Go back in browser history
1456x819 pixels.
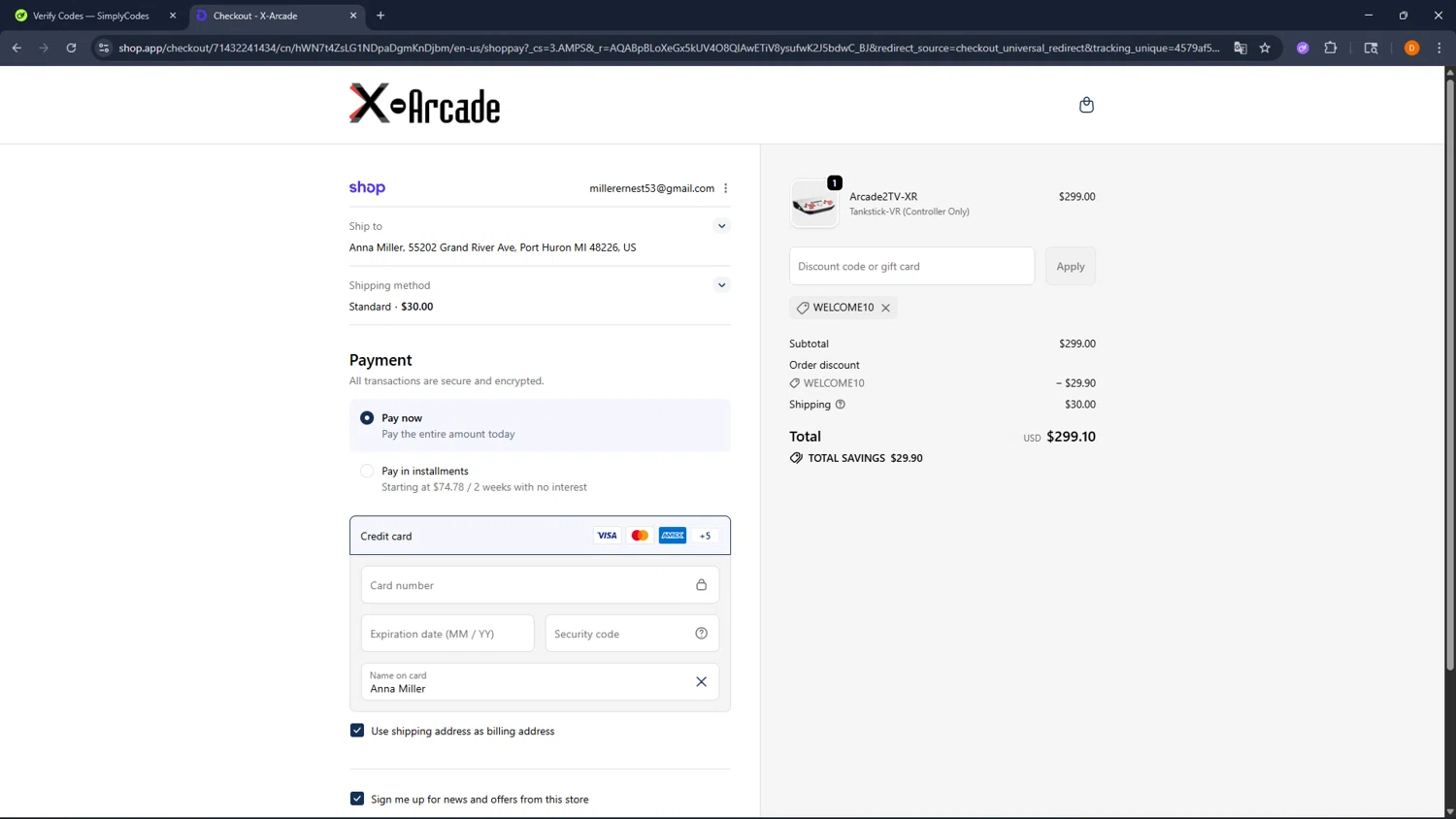point(17,48)
